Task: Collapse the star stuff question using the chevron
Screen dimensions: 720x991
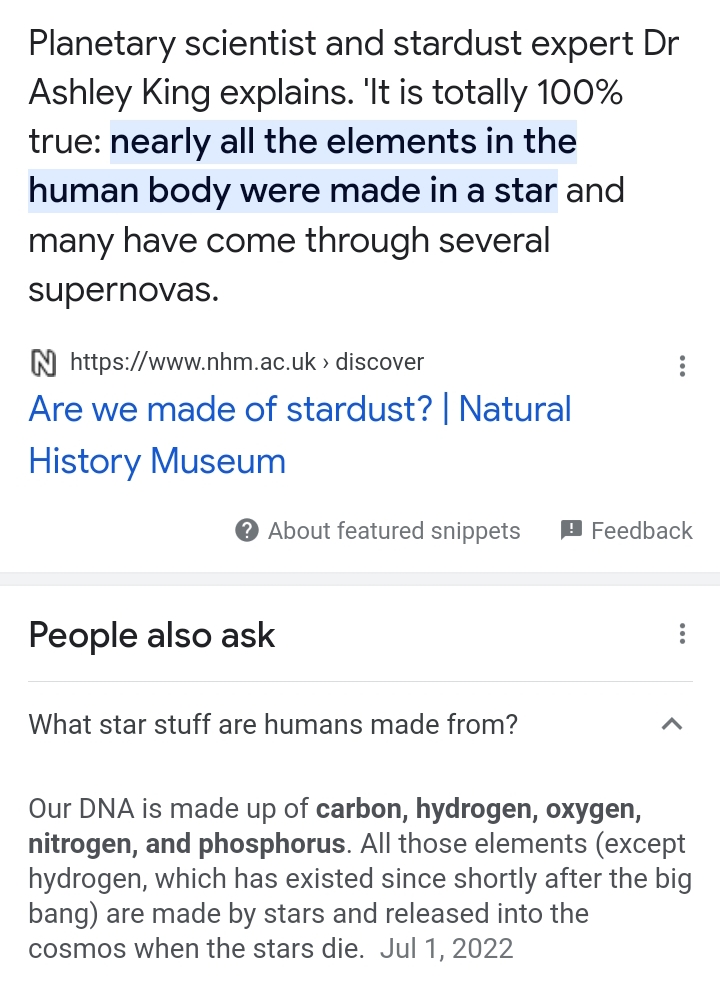Action: click(x=671, y=724)
